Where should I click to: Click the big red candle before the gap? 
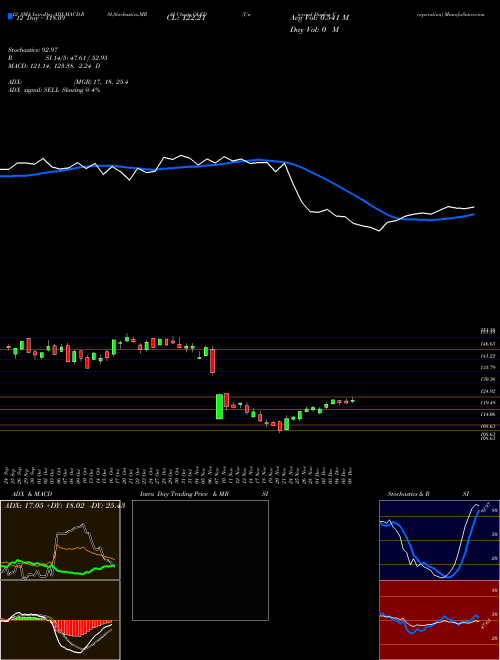click(x=213, y=361)
